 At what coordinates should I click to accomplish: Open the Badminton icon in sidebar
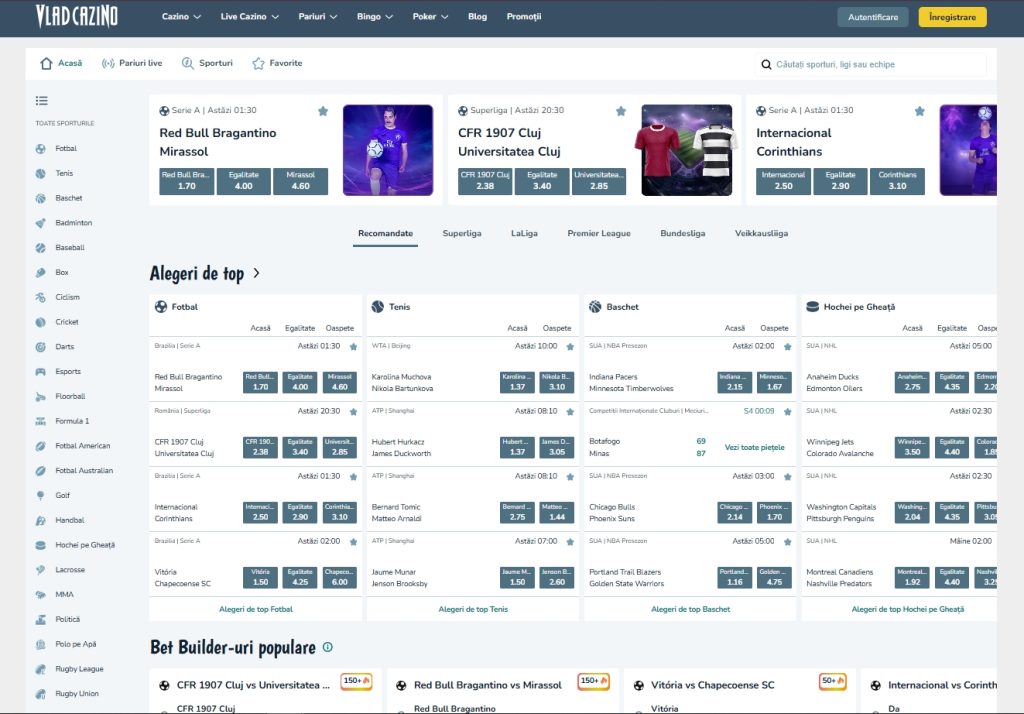(40, 223)
